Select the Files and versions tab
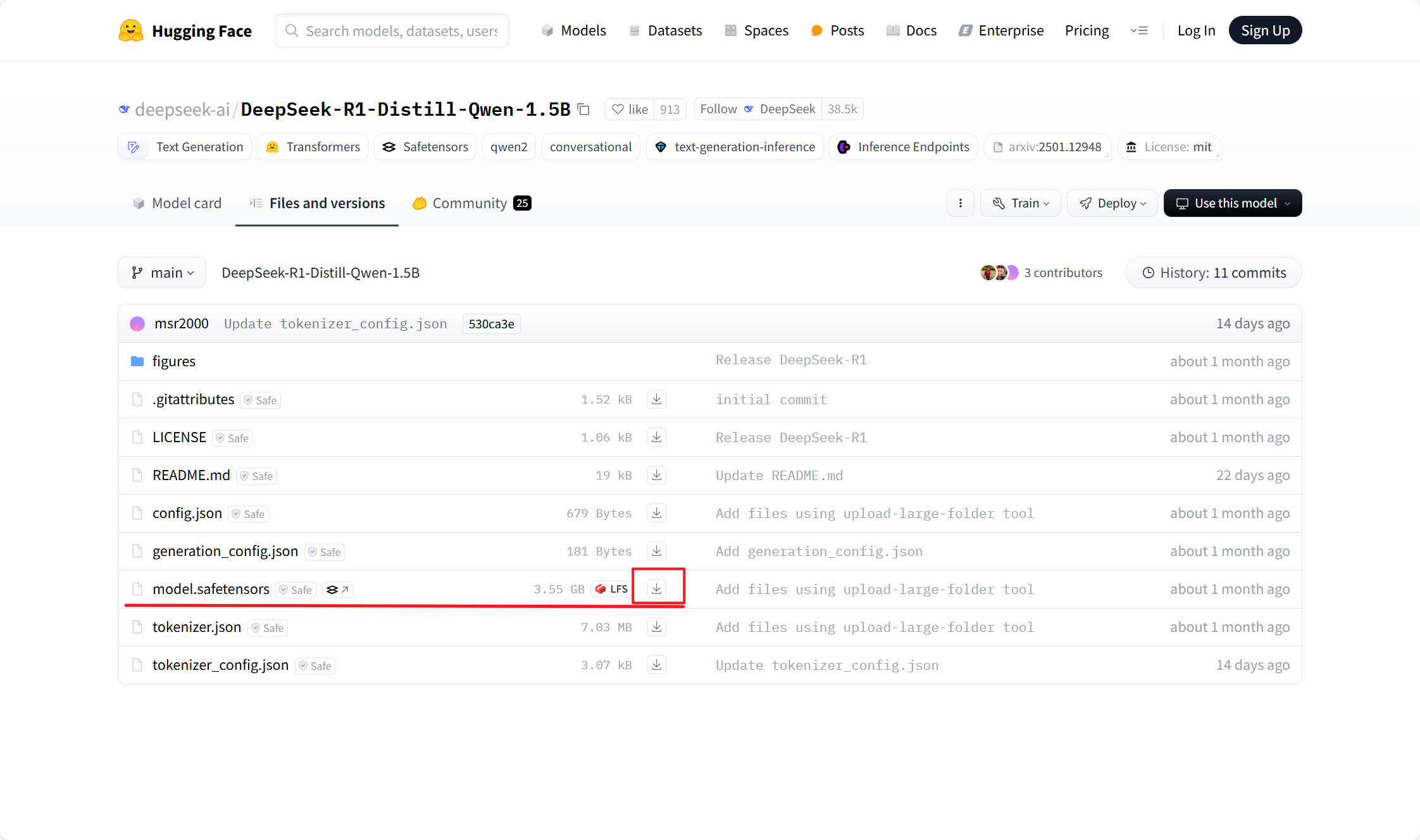This screenshot has height=840, width=1420. pyautogui.click(x=317, y=203)
